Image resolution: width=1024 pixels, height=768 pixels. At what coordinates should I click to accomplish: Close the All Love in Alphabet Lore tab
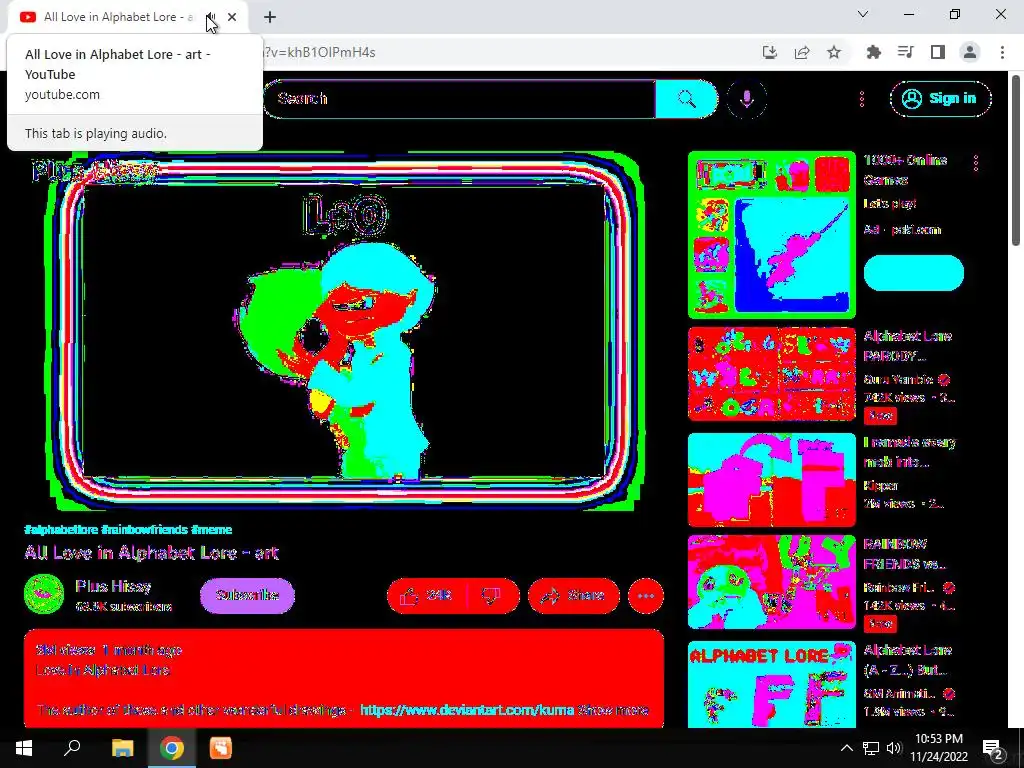point(232,17)
